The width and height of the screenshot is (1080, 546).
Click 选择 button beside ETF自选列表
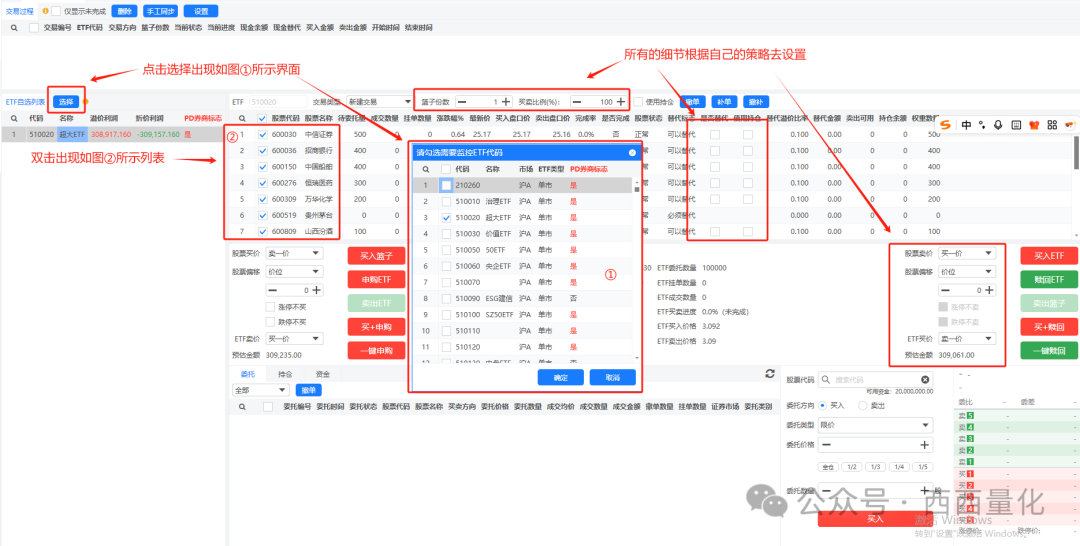[x=66, y=102]
